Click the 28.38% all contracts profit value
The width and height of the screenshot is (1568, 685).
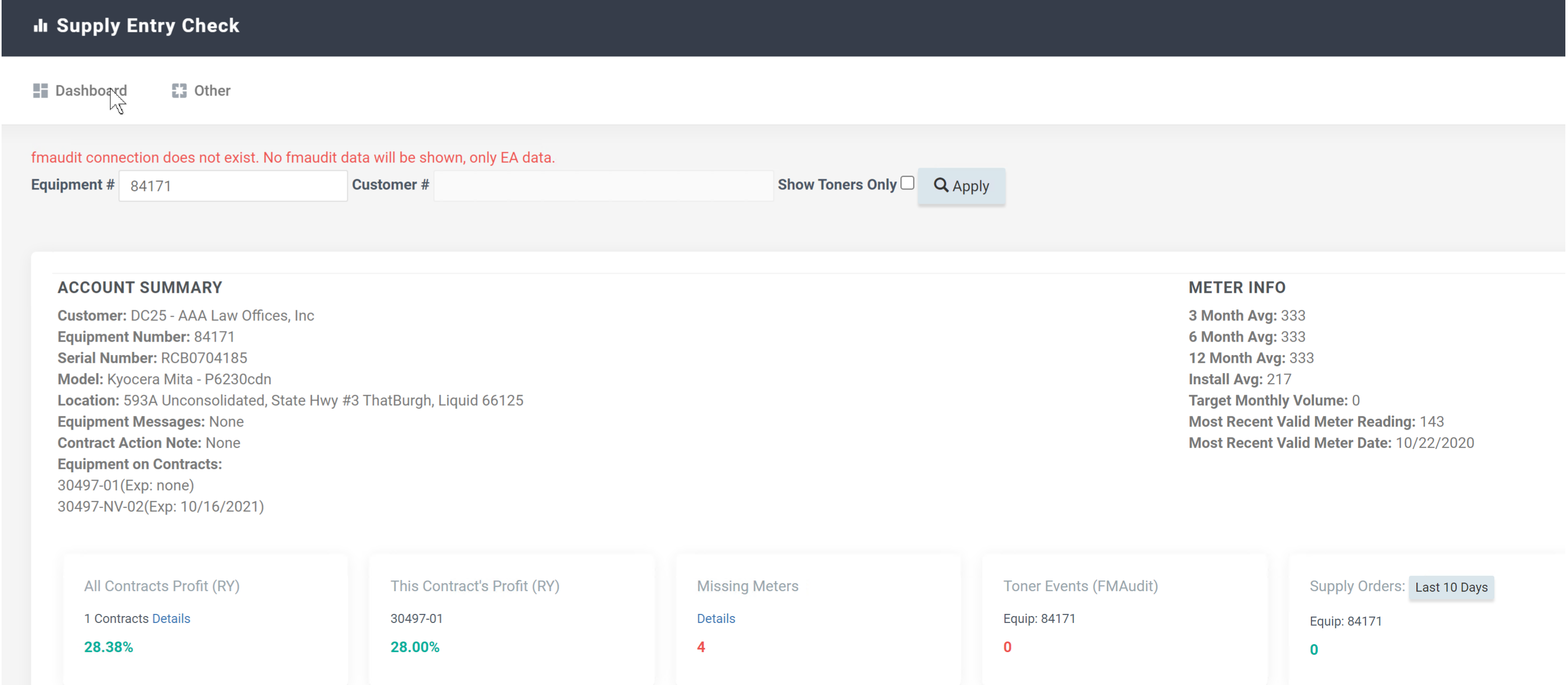tap(108, 647)
